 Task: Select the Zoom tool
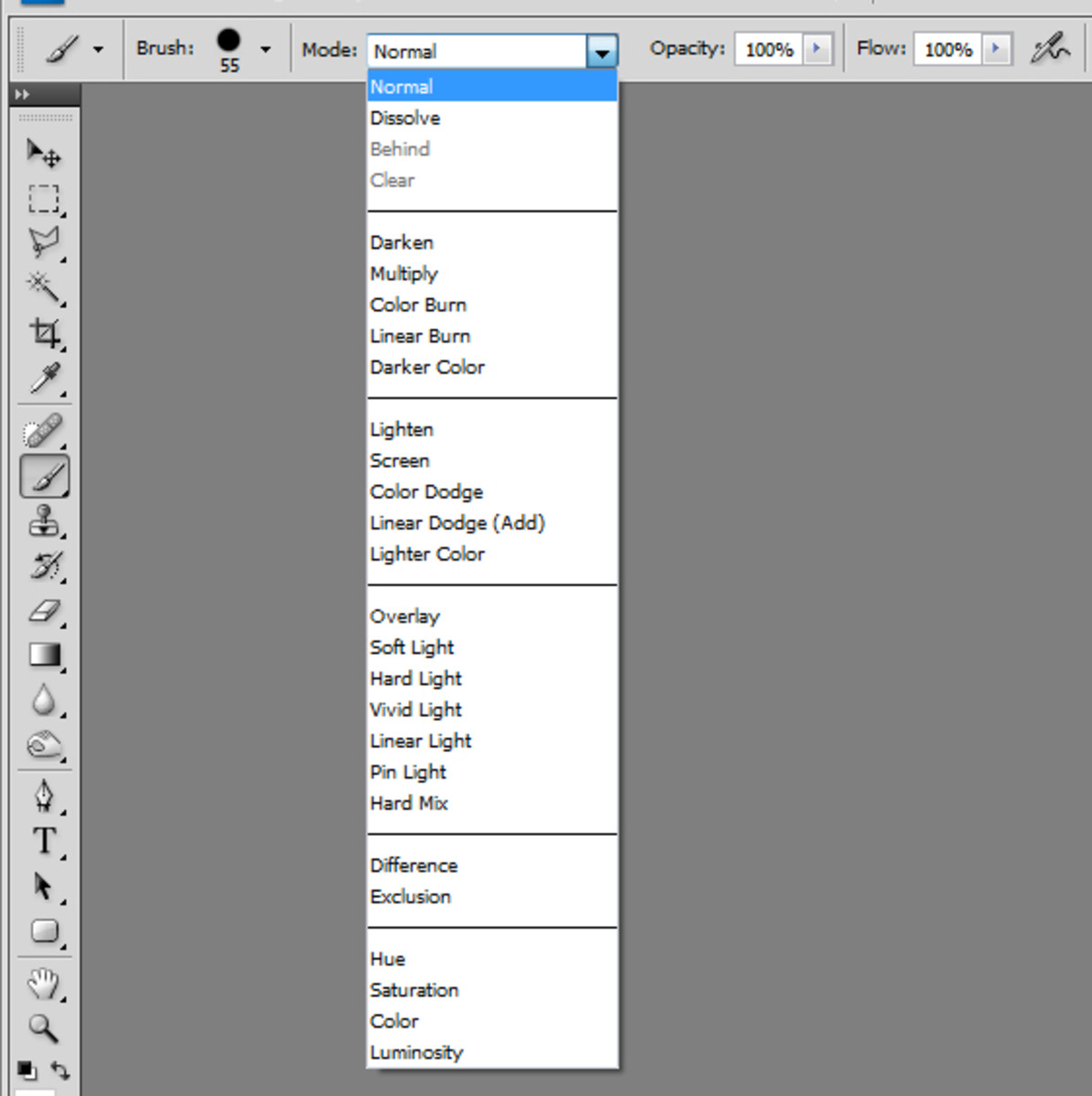[x=43, y=1028]
